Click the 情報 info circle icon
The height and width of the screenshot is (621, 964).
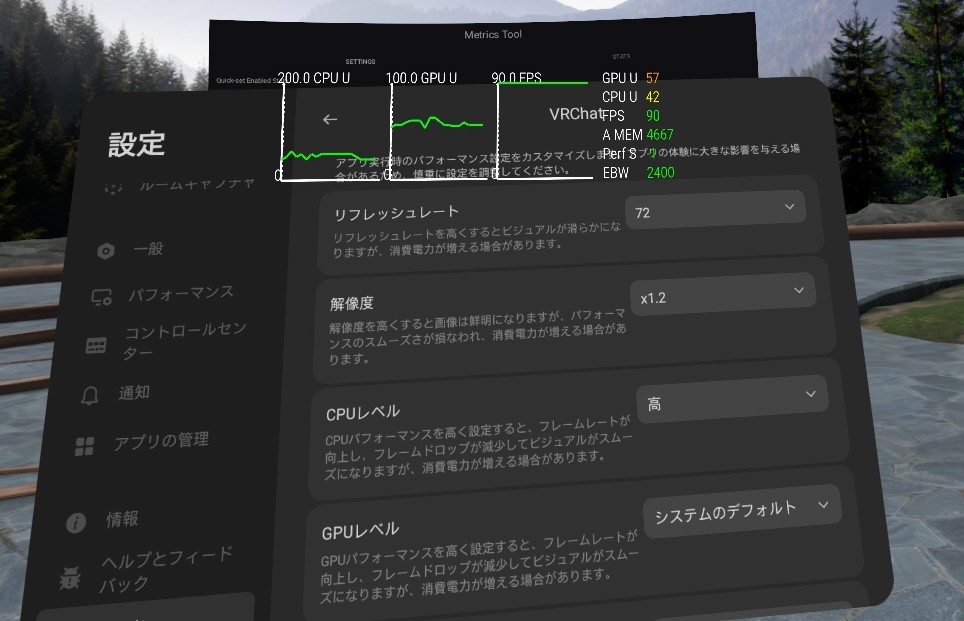pyautogui.click(x=76, y=523)
